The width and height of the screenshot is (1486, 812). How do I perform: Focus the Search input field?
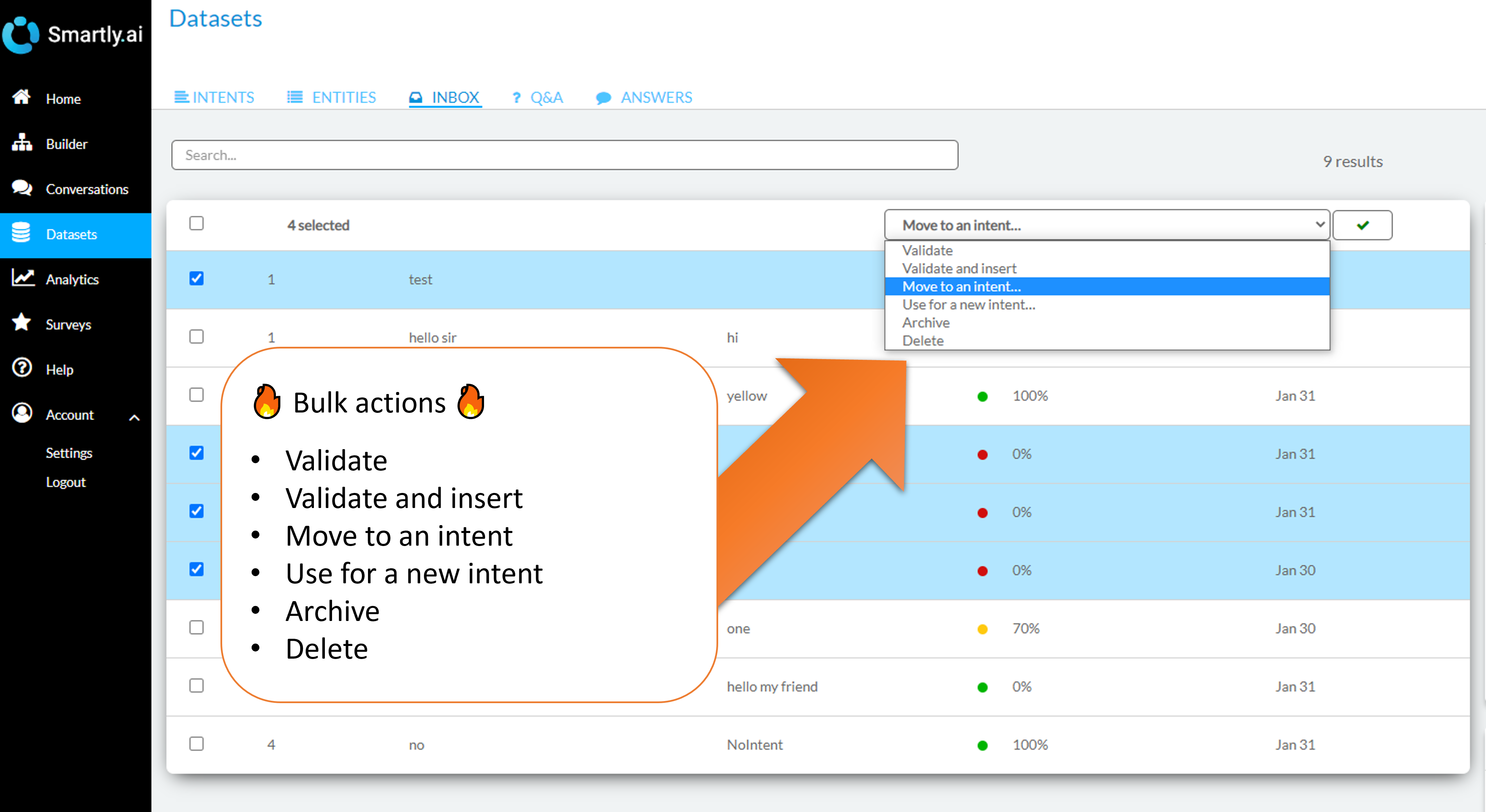click(564, 155)
